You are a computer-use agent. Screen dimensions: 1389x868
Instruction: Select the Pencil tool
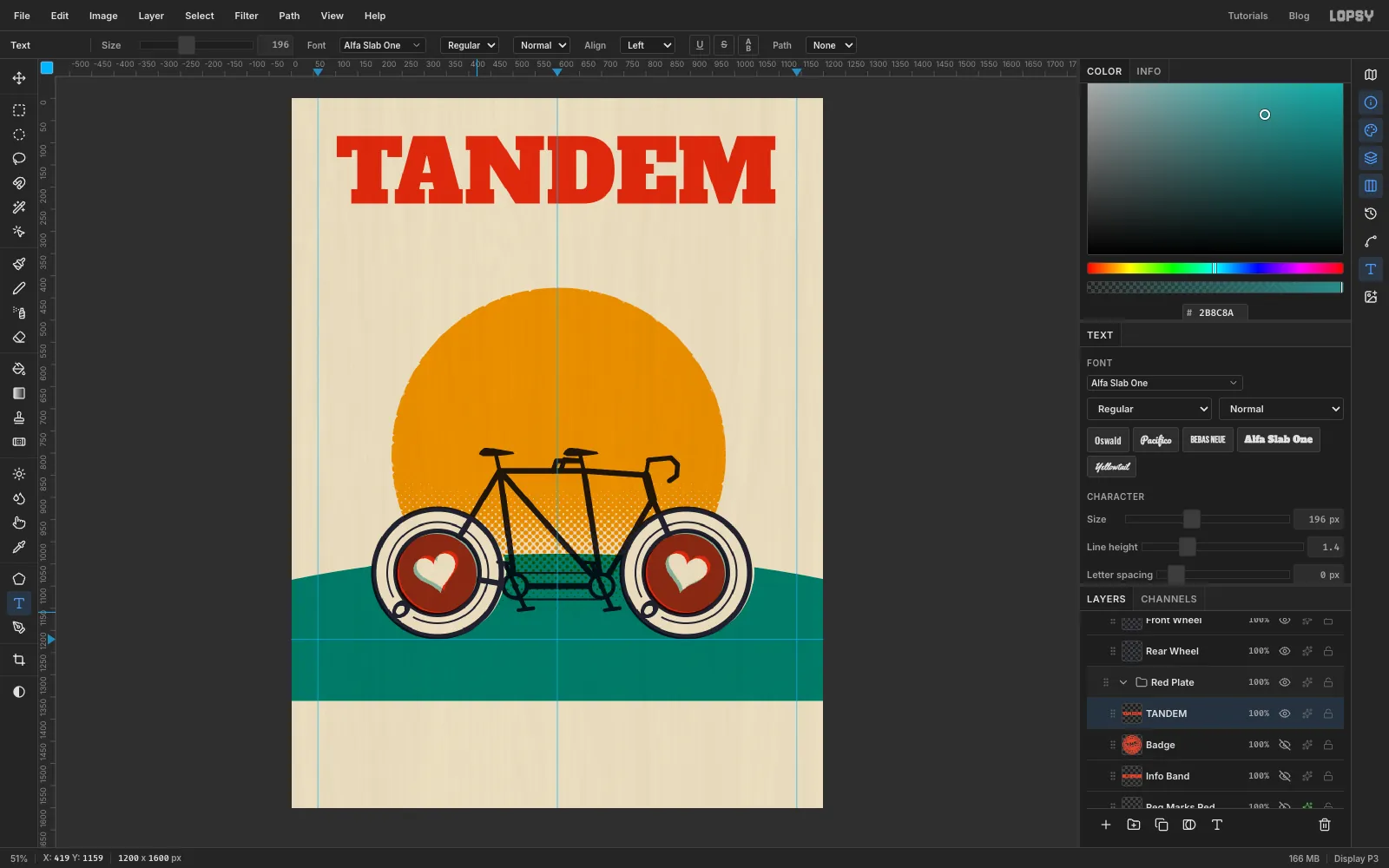(19, 288)
